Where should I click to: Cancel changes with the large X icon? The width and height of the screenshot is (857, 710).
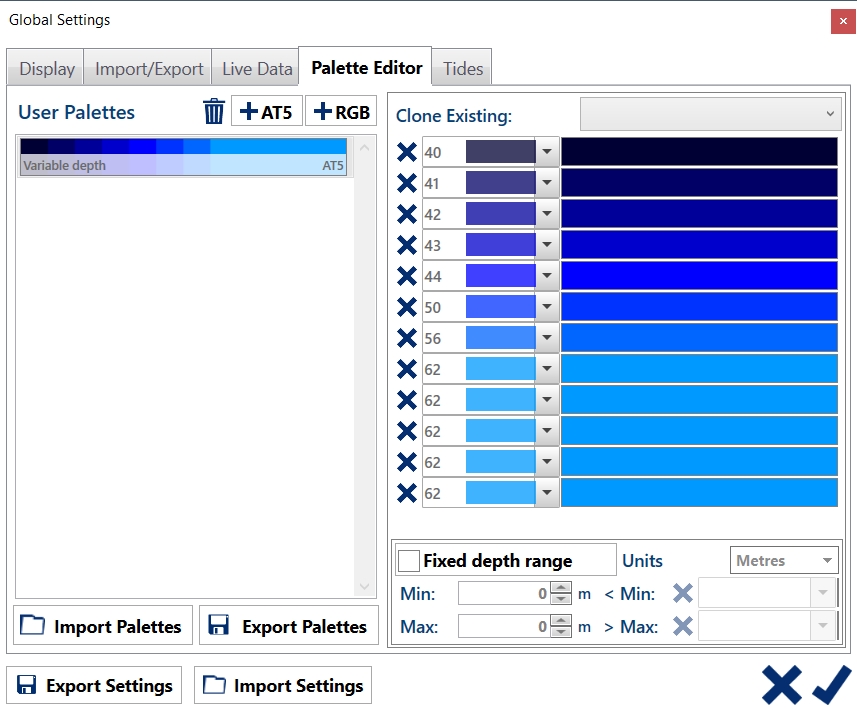pos(781,685)
